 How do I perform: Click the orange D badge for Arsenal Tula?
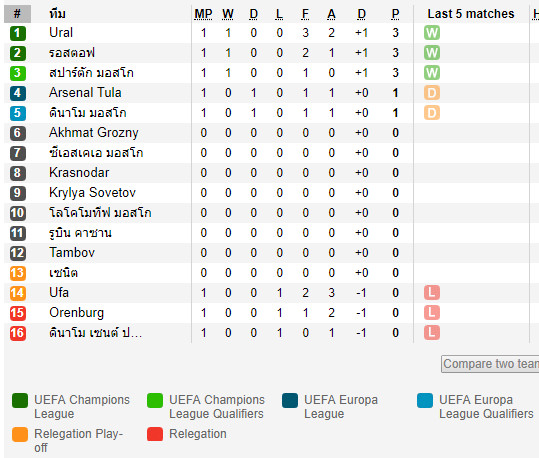432,93
